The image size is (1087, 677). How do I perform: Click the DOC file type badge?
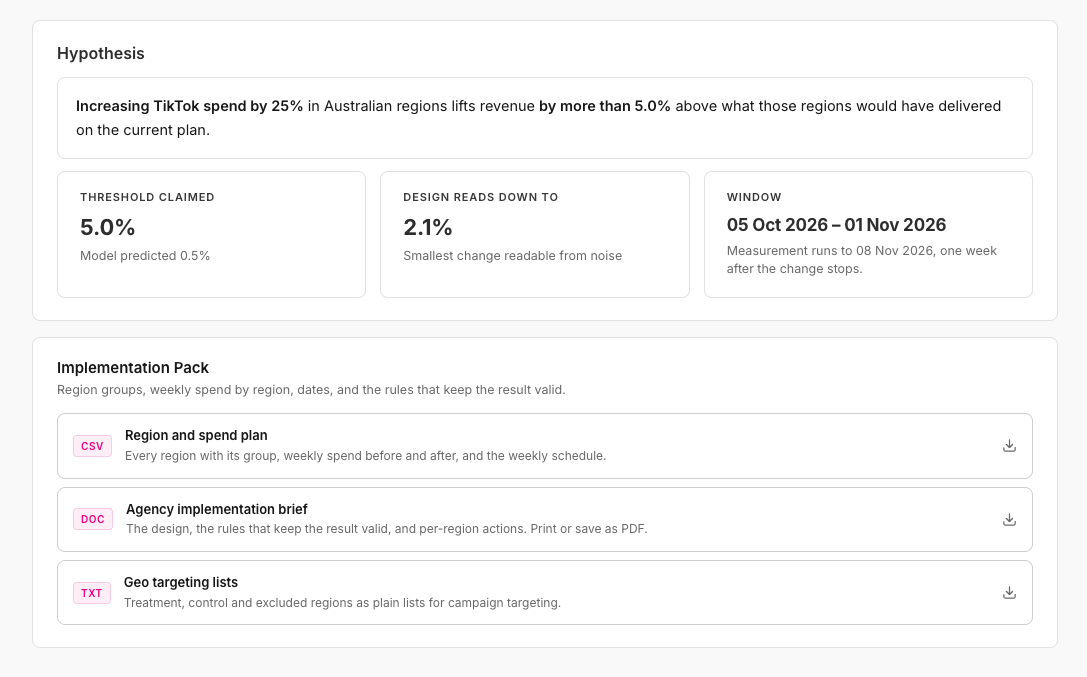pos(93,519)
